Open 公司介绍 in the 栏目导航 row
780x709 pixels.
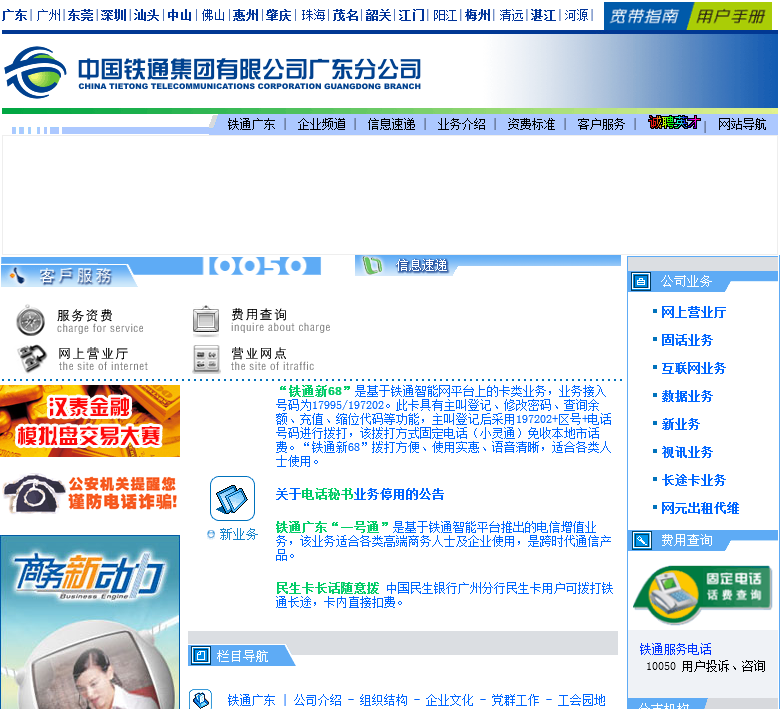pos(317,701)
